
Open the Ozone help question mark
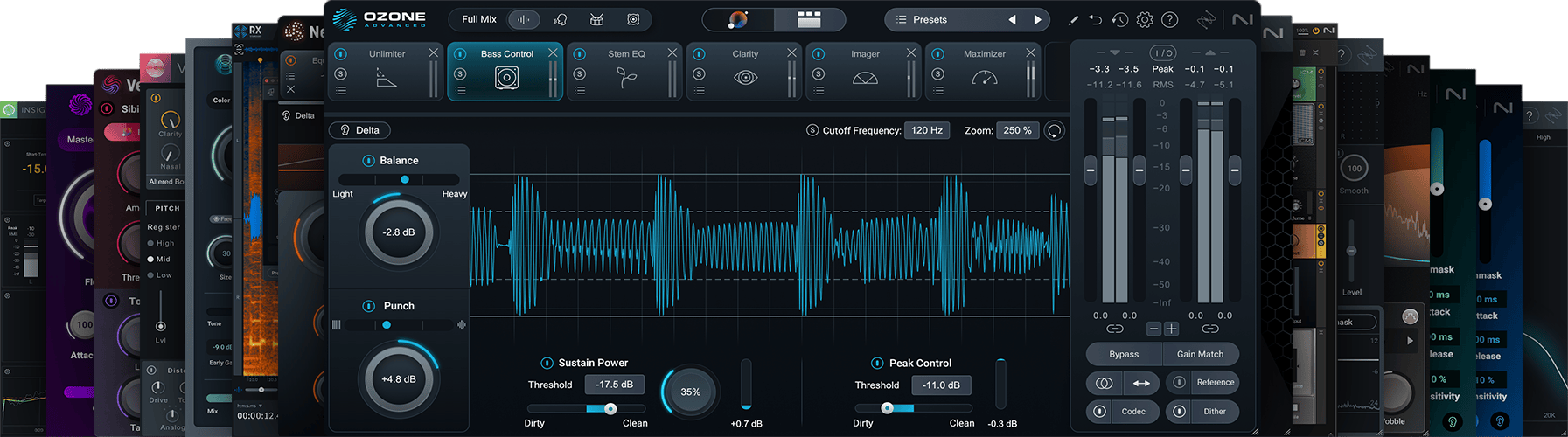click(x=1170, y=19)
